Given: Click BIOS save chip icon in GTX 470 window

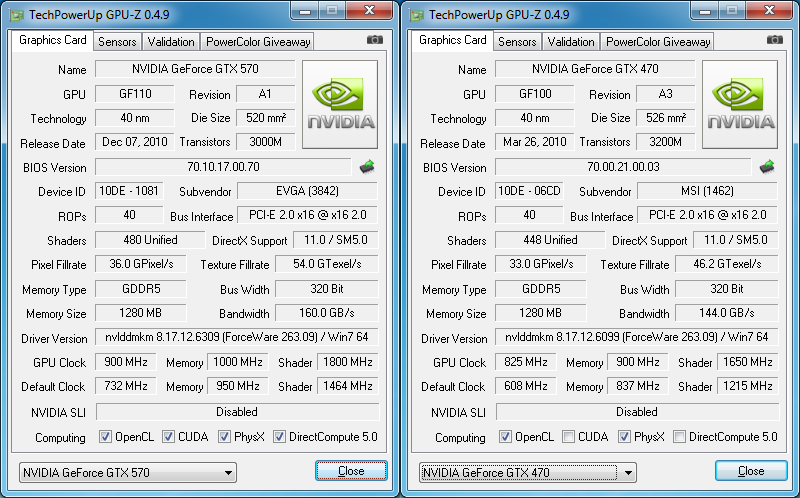Looking at the screenshot, I should pyautogui.click(x=767, y=167).
